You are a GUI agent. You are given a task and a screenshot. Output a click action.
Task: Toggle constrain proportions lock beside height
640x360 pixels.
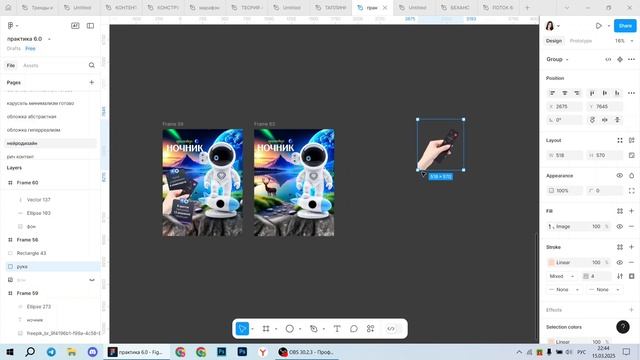(x=631, y=156)
